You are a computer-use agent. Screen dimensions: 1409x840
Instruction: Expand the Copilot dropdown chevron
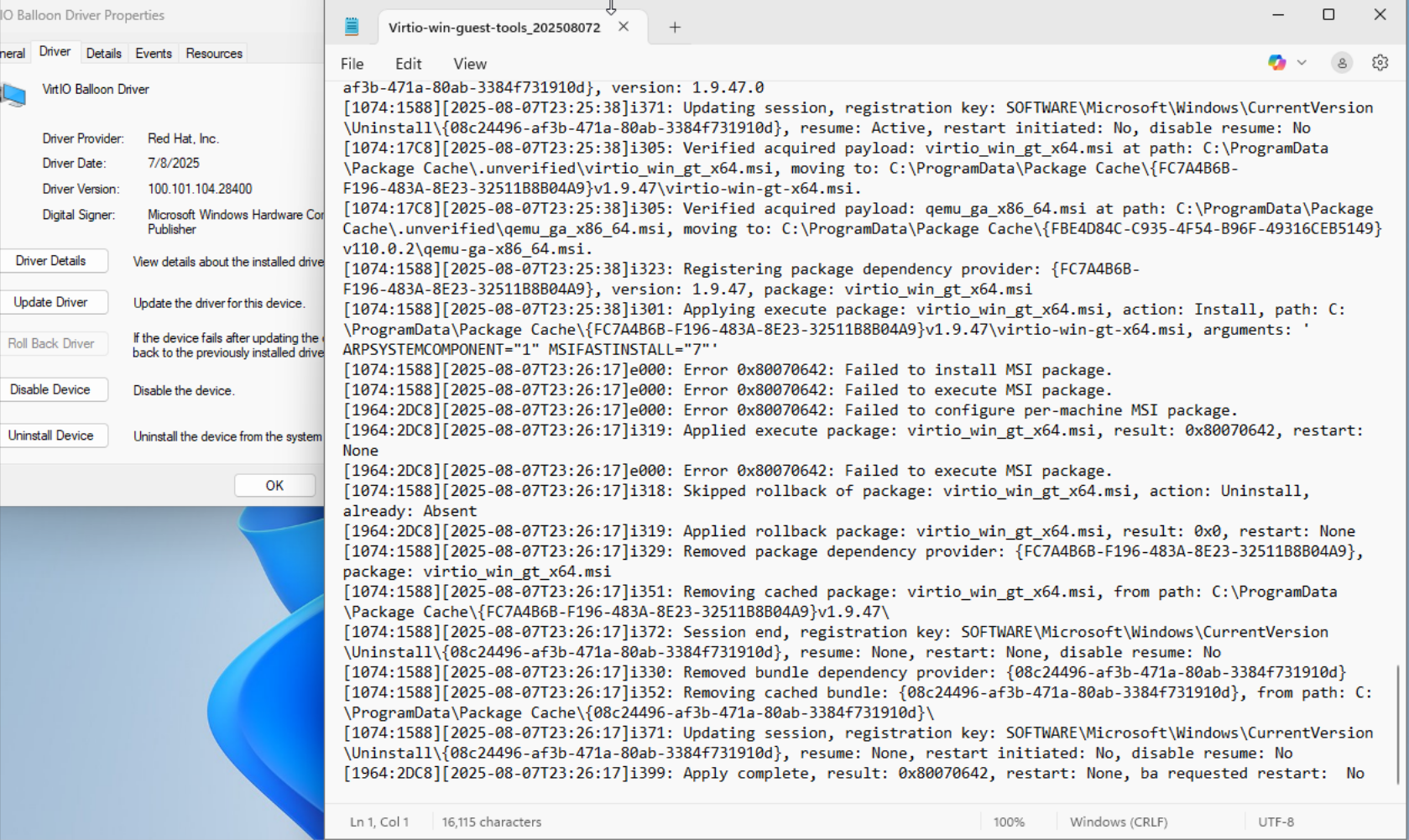(1302, 63)
